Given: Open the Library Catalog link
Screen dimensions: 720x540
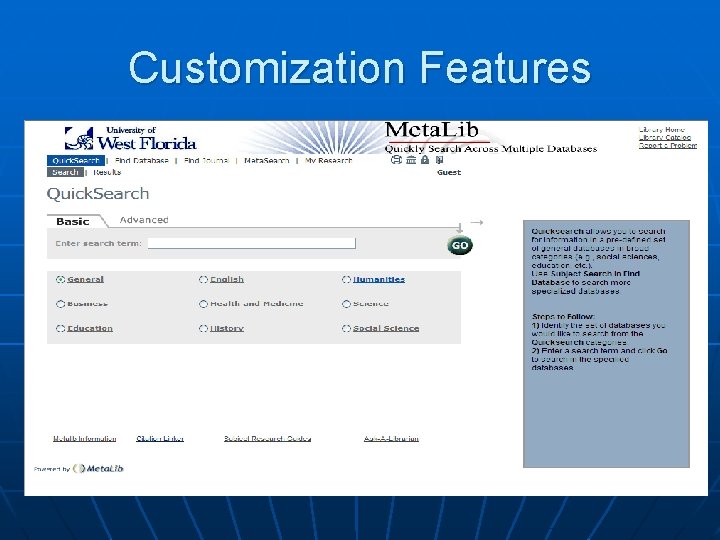Looking at the screenshot, I should tap(664, 138).
